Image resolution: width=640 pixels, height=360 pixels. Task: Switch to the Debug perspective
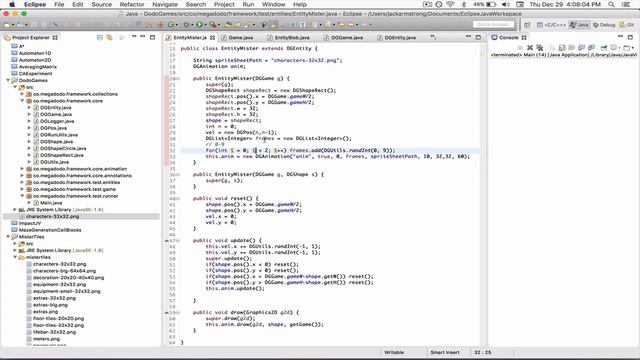(604, 25)
